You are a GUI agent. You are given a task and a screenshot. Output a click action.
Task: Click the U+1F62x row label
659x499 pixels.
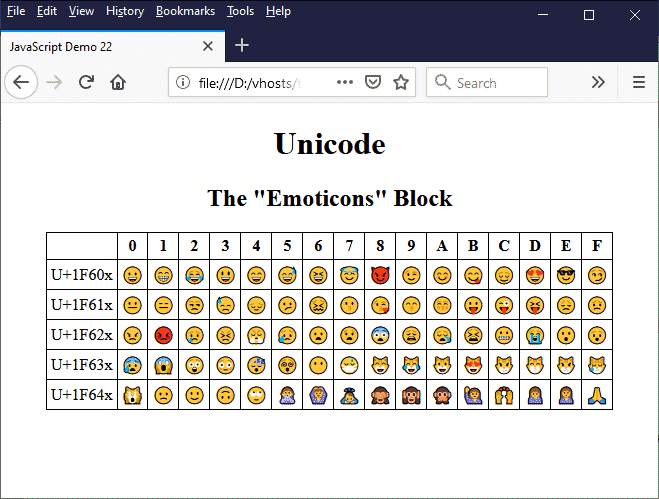coord(82,335)
